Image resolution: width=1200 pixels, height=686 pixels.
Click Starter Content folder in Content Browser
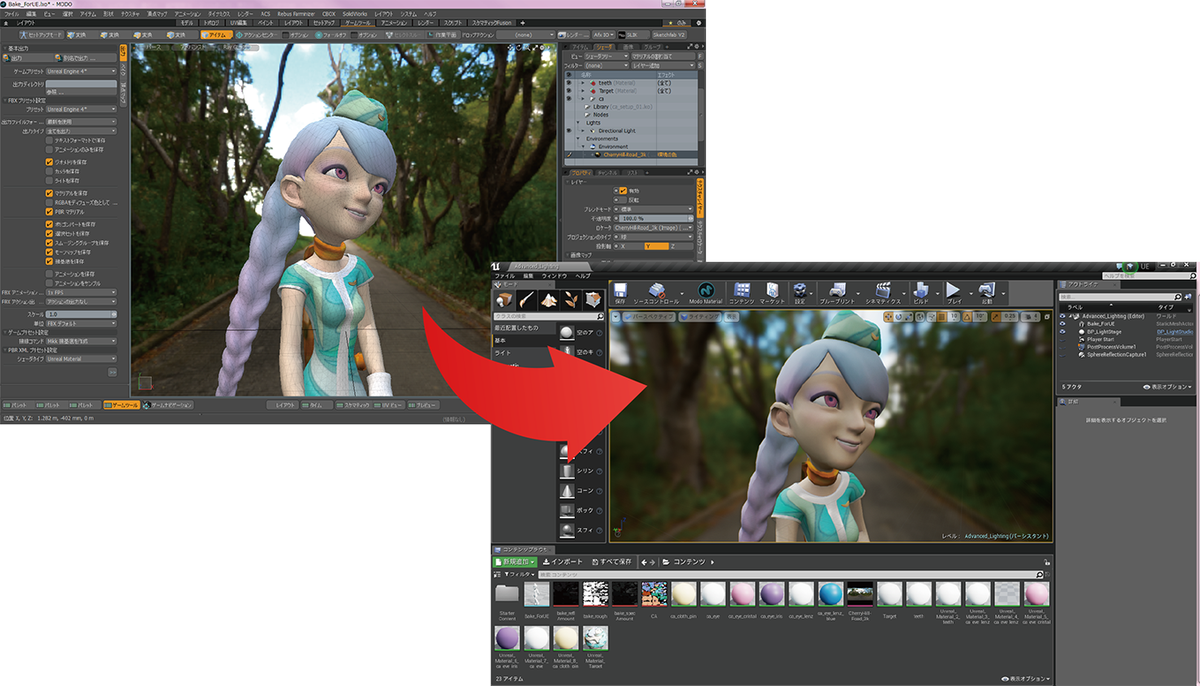[x=507, y=596]
